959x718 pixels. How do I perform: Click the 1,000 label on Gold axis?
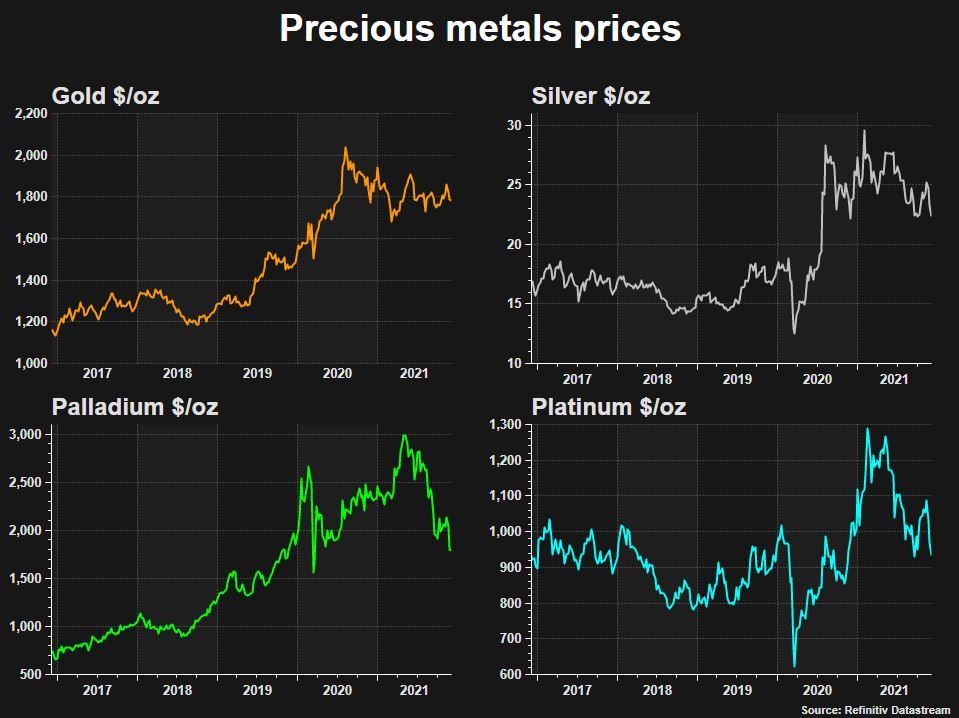coord(31,363)
